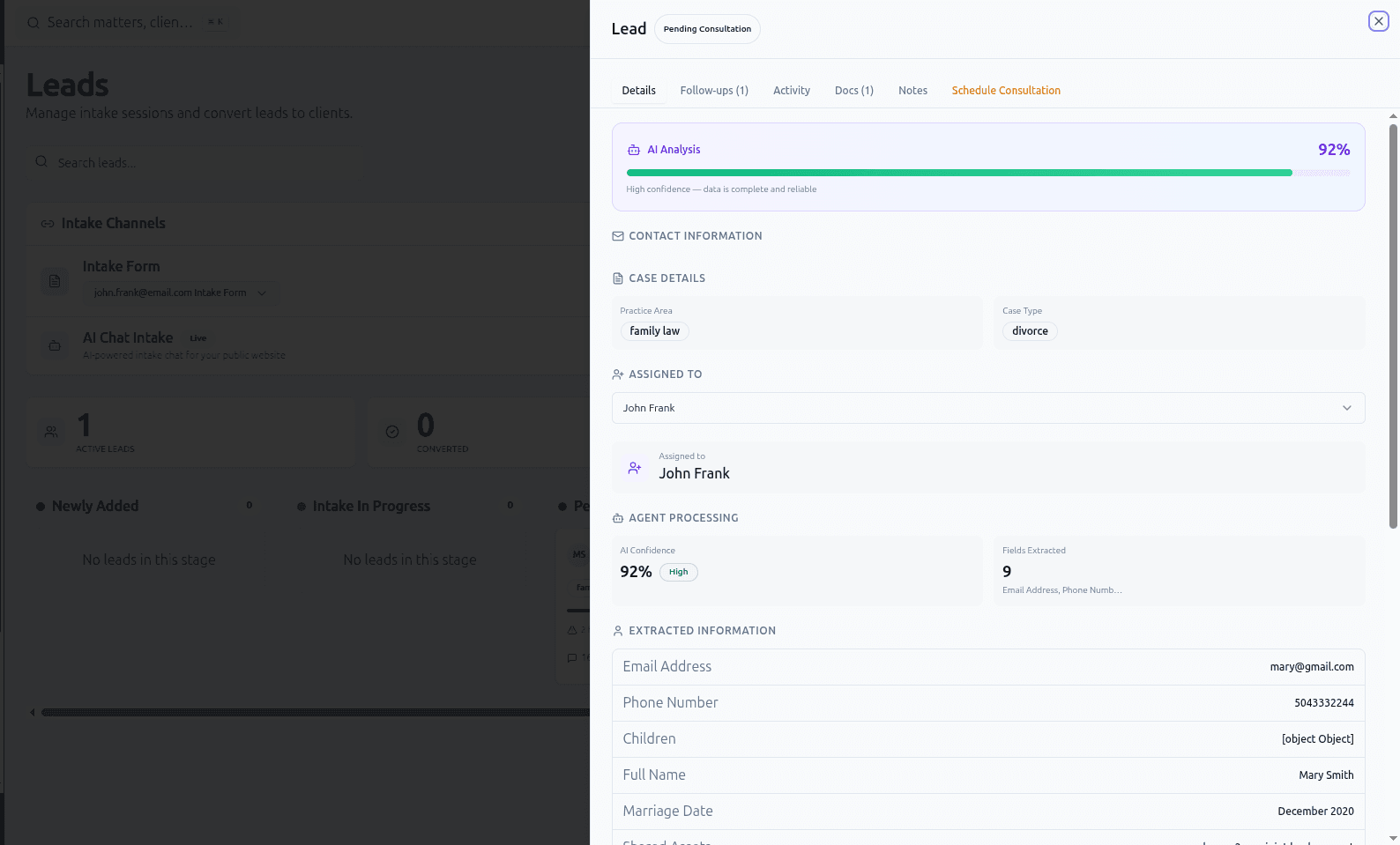Click the purple user icon beside John Frank

coord(635,468)
